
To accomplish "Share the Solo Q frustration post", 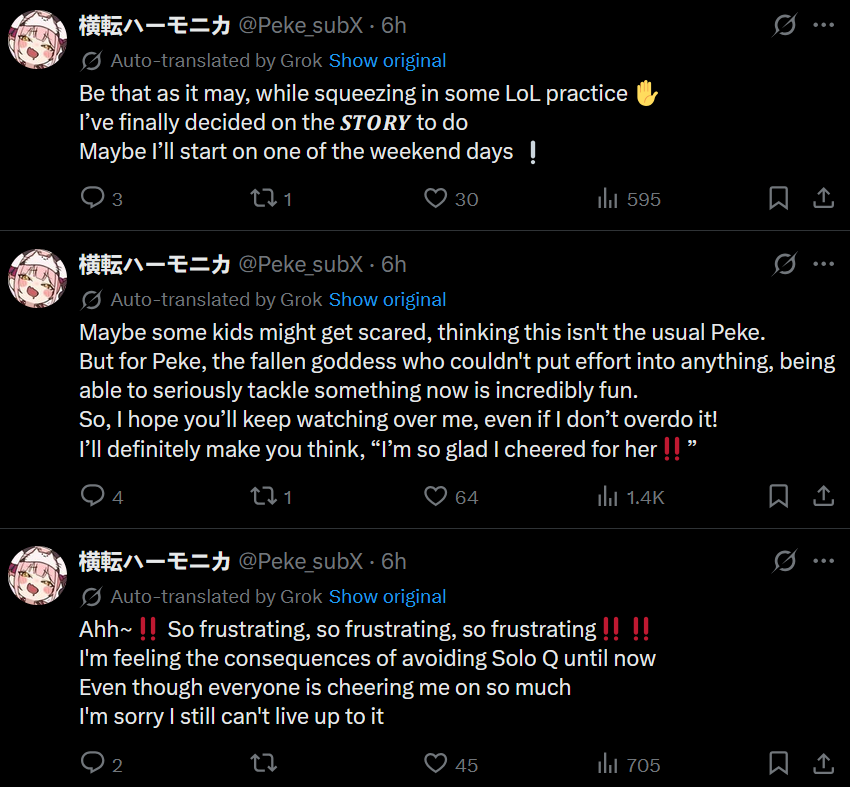I will pyautogui.click(x=823, y=764).
